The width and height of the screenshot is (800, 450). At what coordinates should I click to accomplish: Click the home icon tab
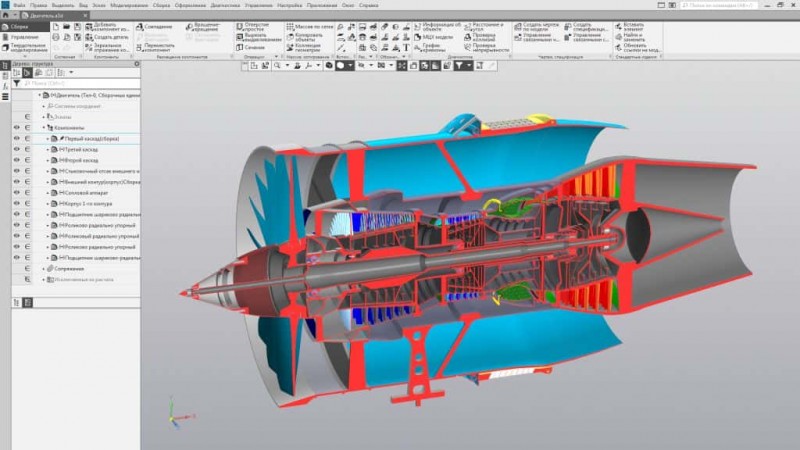[6, 16]
